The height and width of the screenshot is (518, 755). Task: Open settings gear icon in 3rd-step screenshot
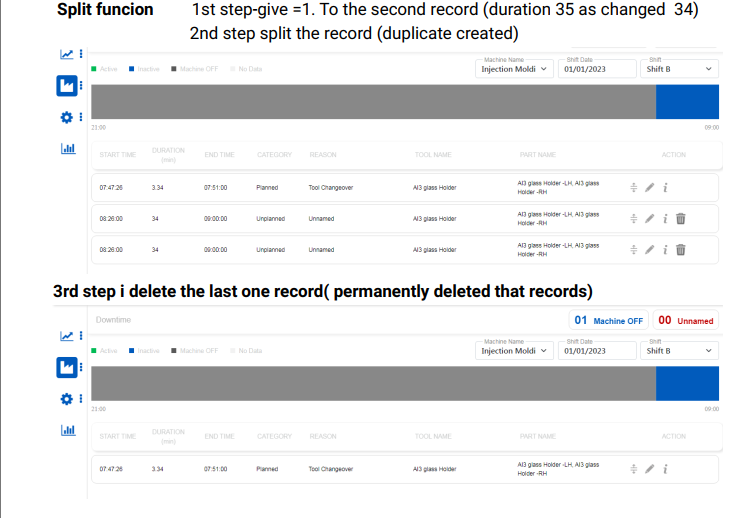66,399
